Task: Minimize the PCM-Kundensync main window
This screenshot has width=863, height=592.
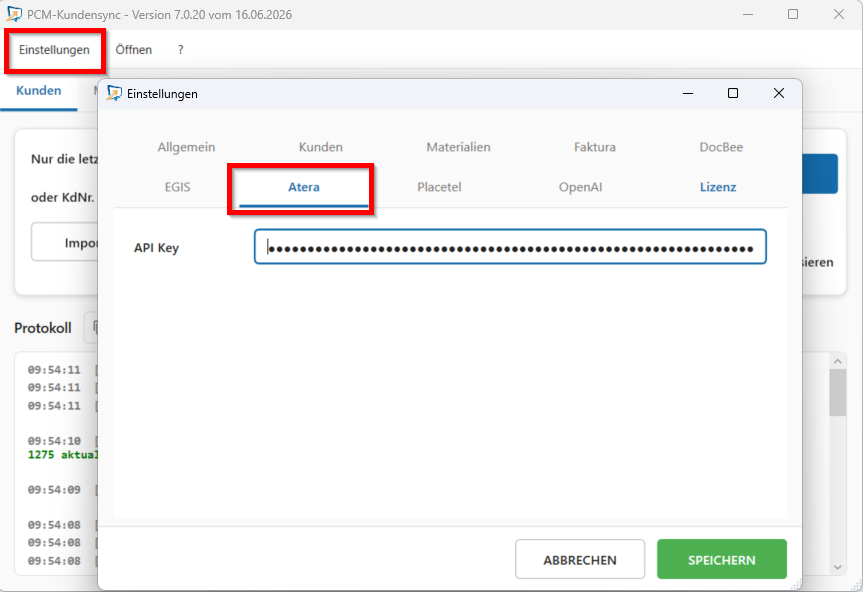Action: click(x=747, y=14)
